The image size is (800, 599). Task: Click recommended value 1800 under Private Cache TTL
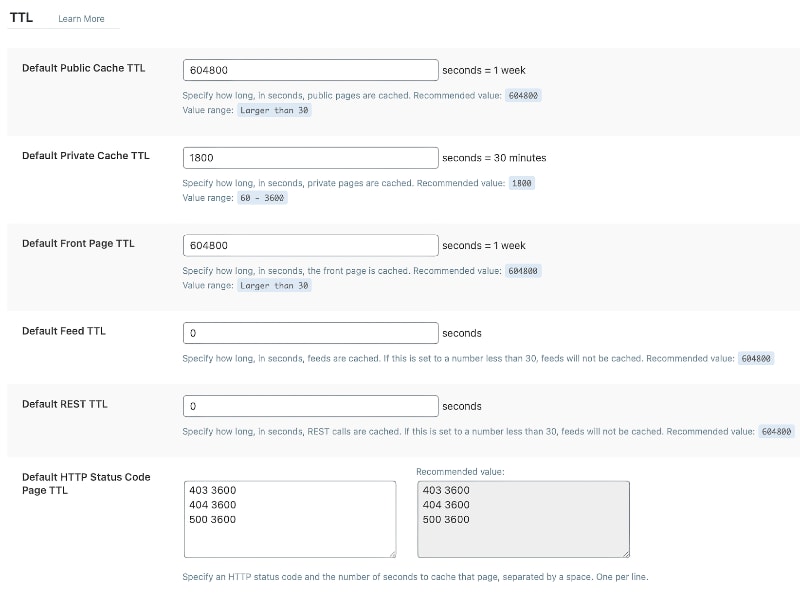[521, 183]
